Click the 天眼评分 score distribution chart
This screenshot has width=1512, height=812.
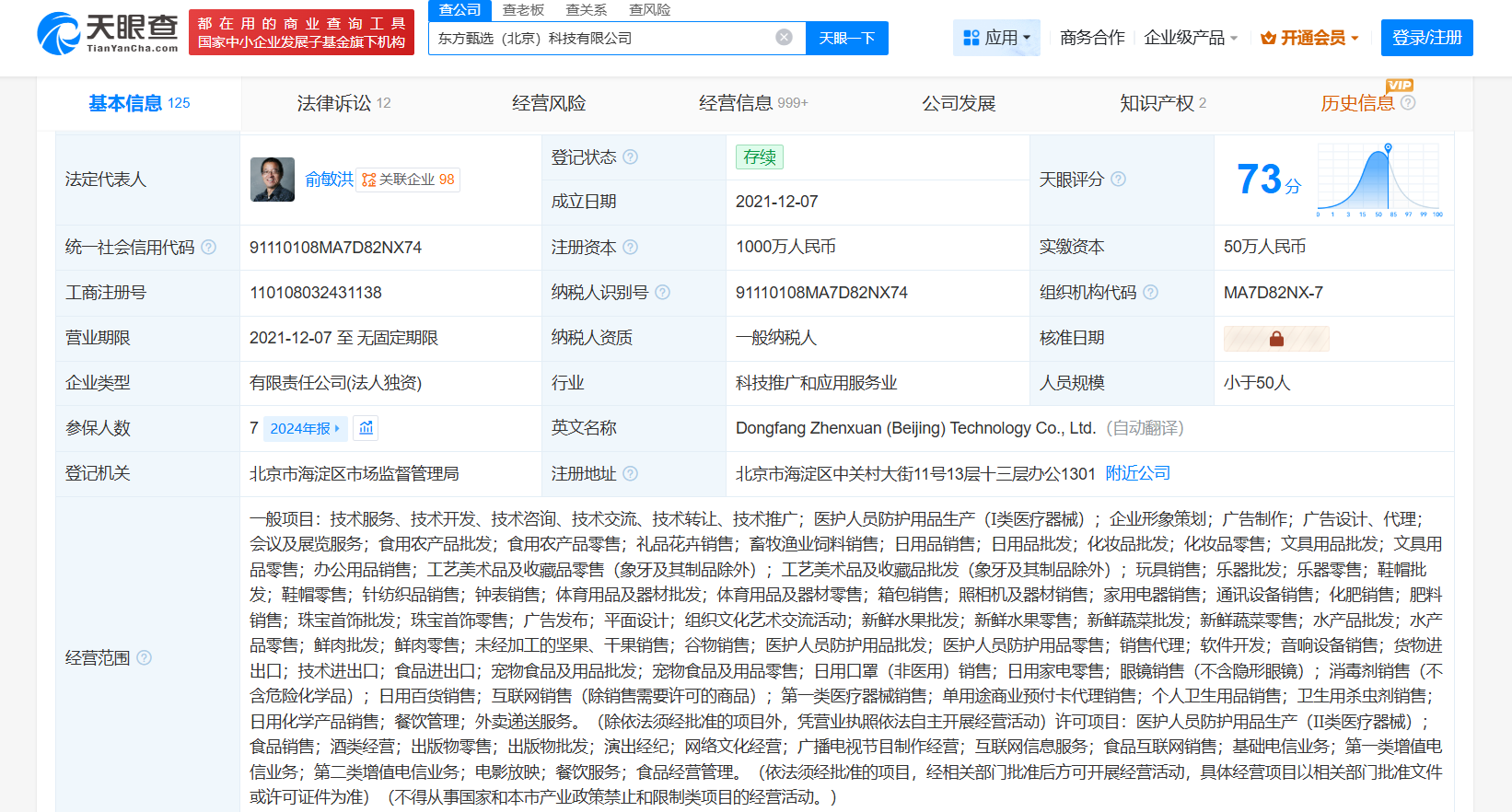pos(1378,181)
